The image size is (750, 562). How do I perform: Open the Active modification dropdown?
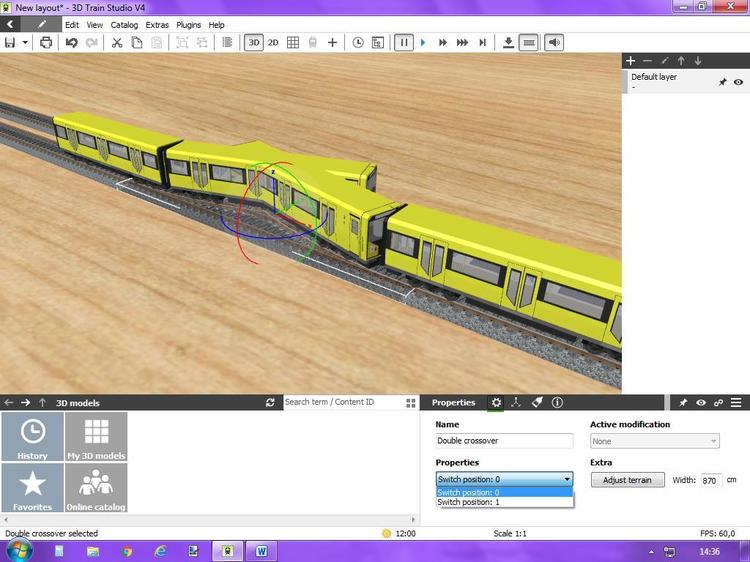[x=655, y=441]
